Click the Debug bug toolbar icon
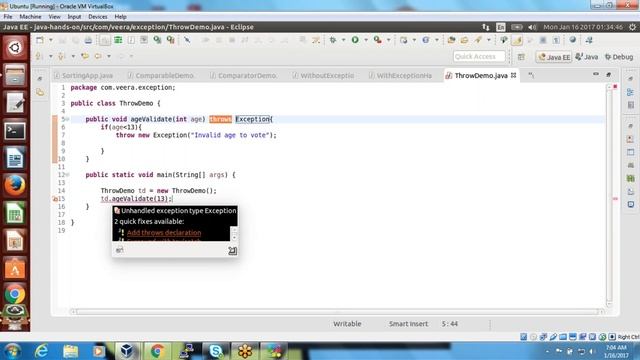Viewport: 640px width, 360px height. click(x=333, y=40)
